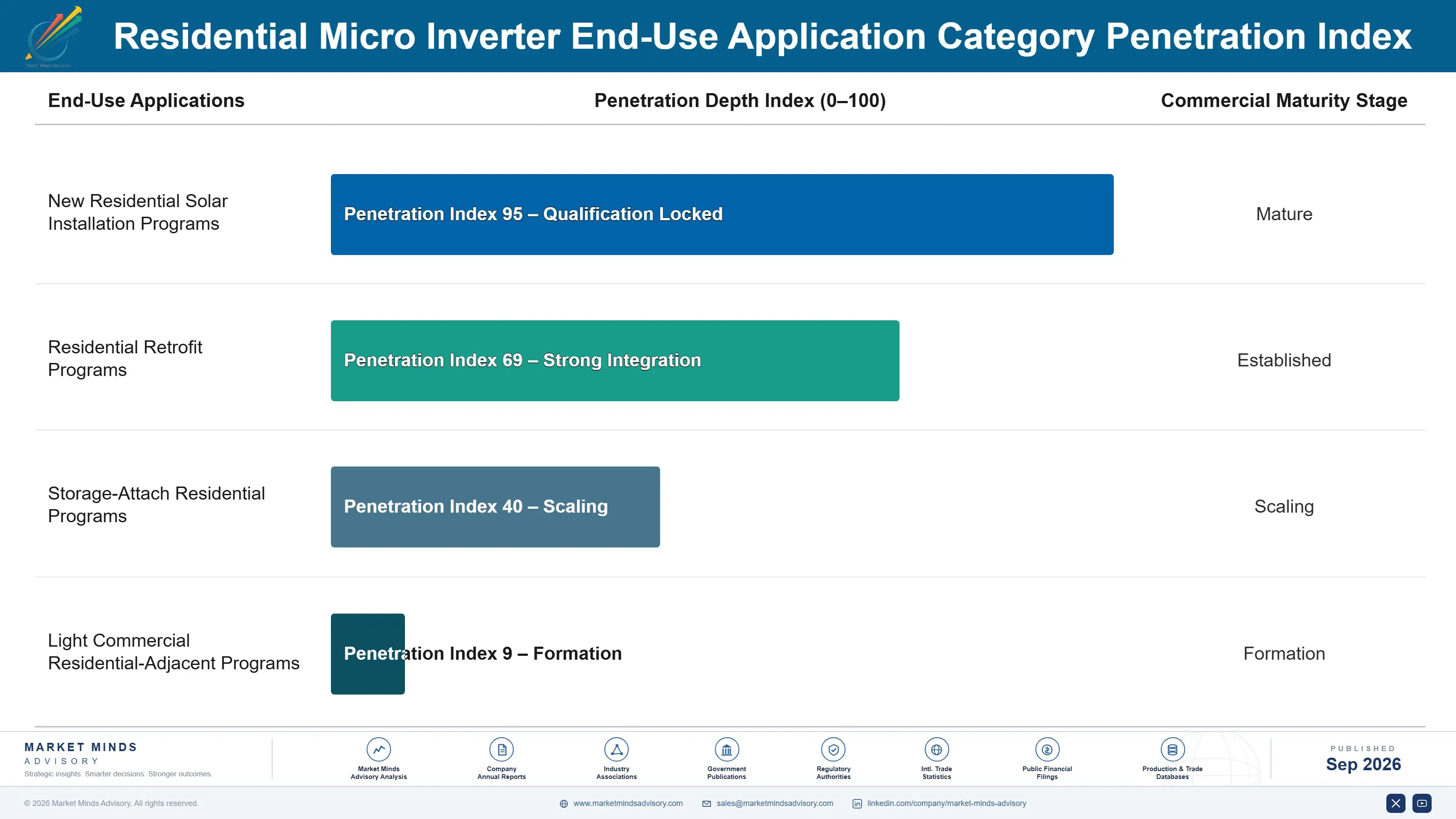
Task: Click the Public Financial Filings icon
Action: pos(1047,749)
